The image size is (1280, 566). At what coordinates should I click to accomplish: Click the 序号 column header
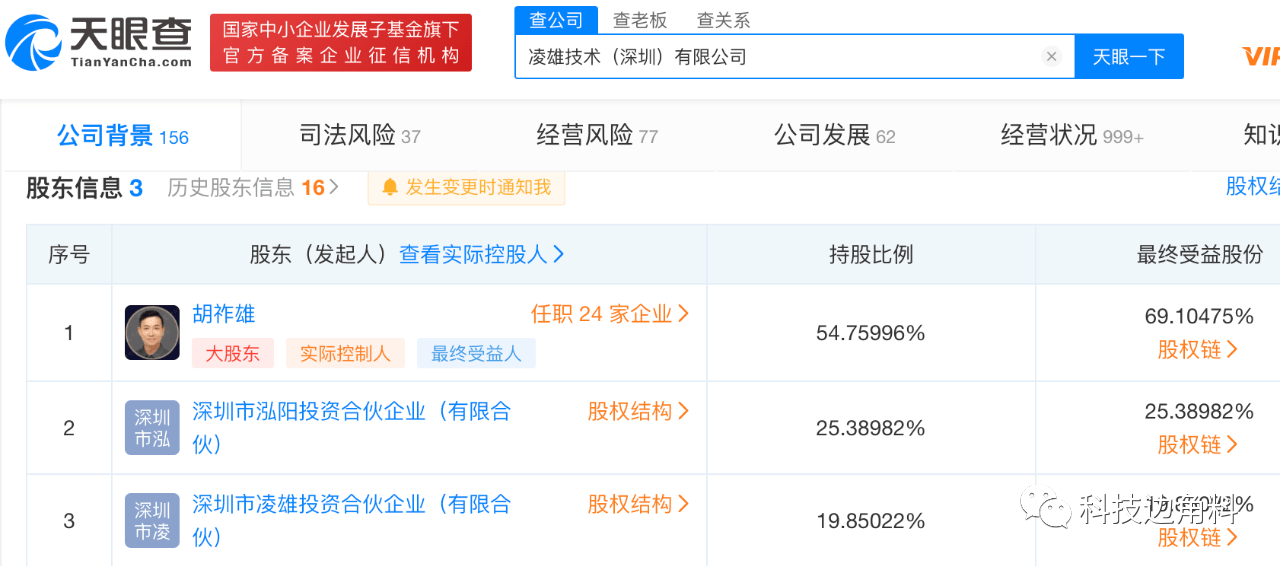tap(69, 255)
